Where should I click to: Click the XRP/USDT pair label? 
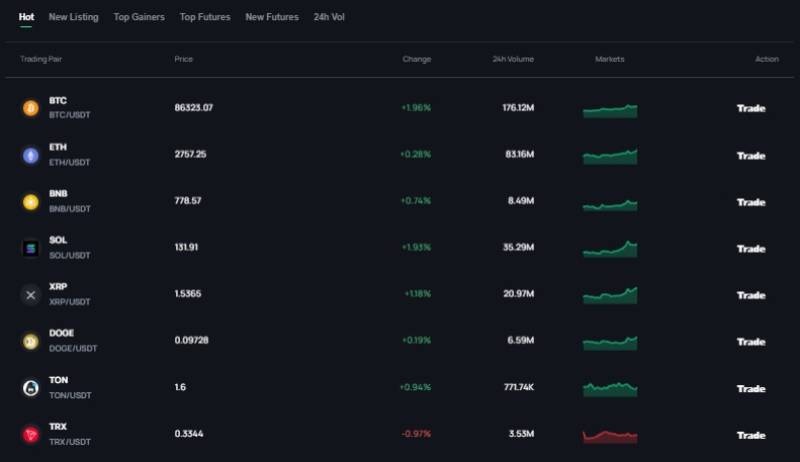point(69,302)
